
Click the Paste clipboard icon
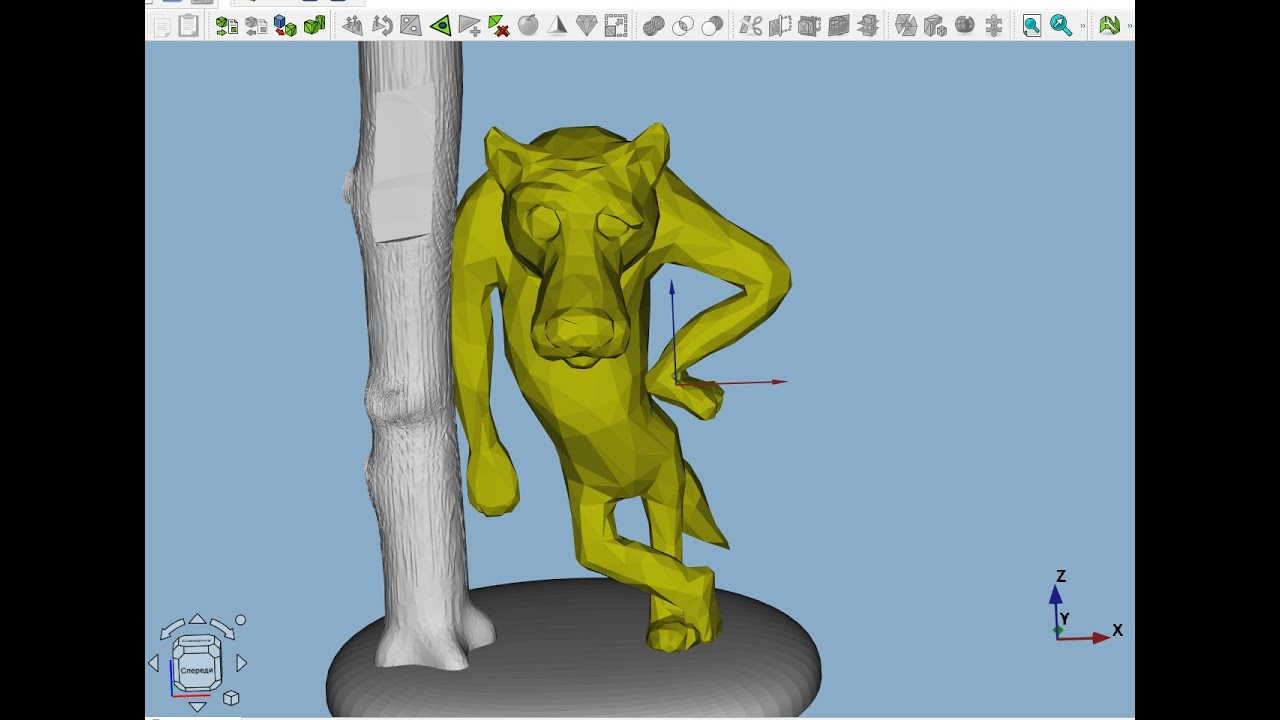tap(188, 26)
